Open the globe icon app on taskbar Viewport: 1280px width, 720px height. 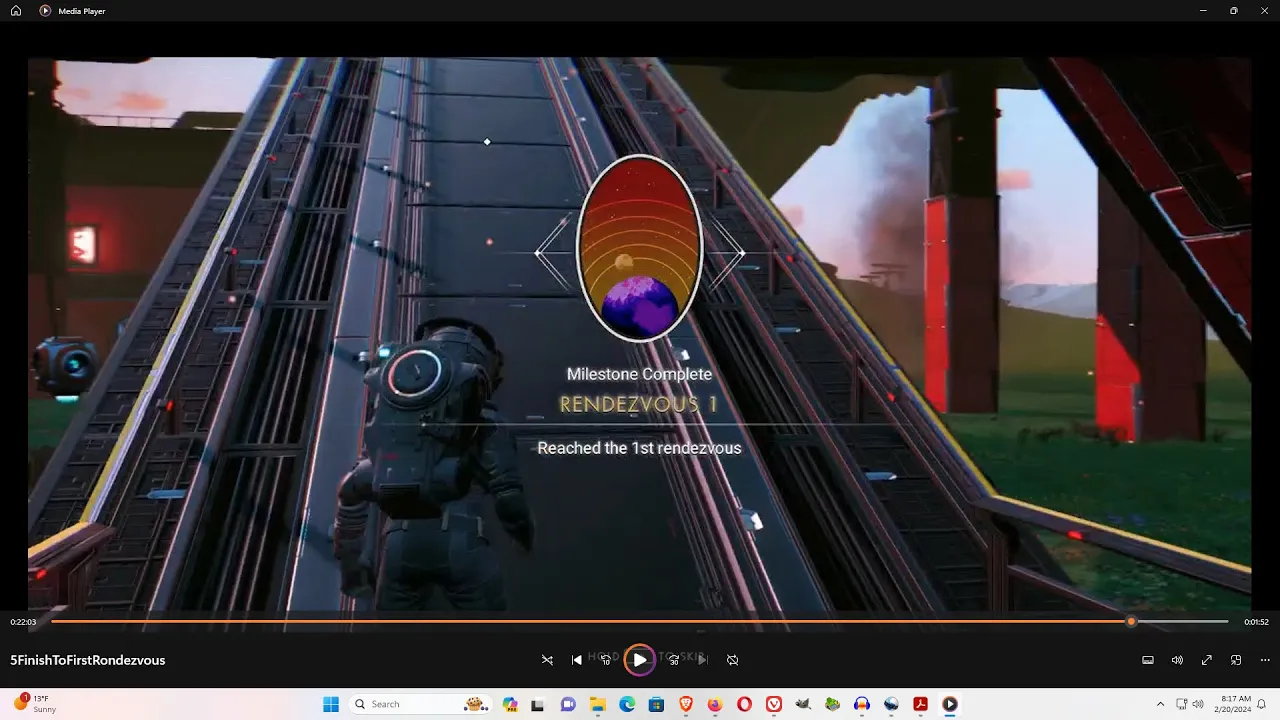point(891,704)
